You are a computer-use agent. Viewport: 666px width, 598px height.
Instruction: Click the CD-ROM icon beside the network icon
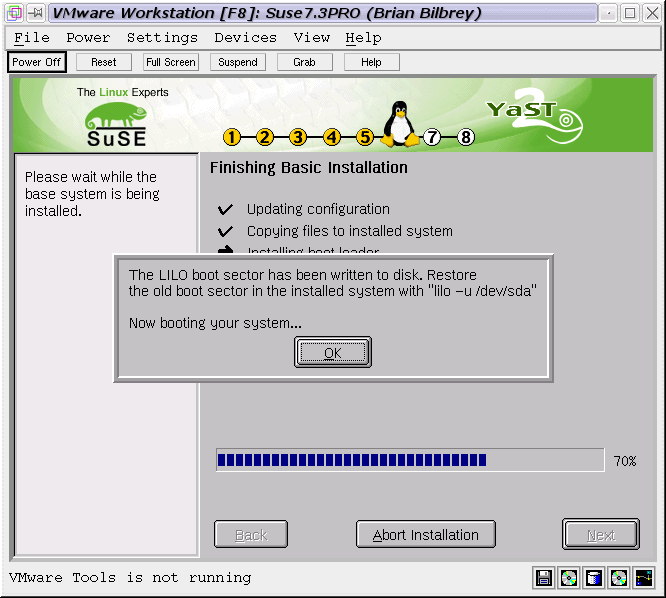619,578
